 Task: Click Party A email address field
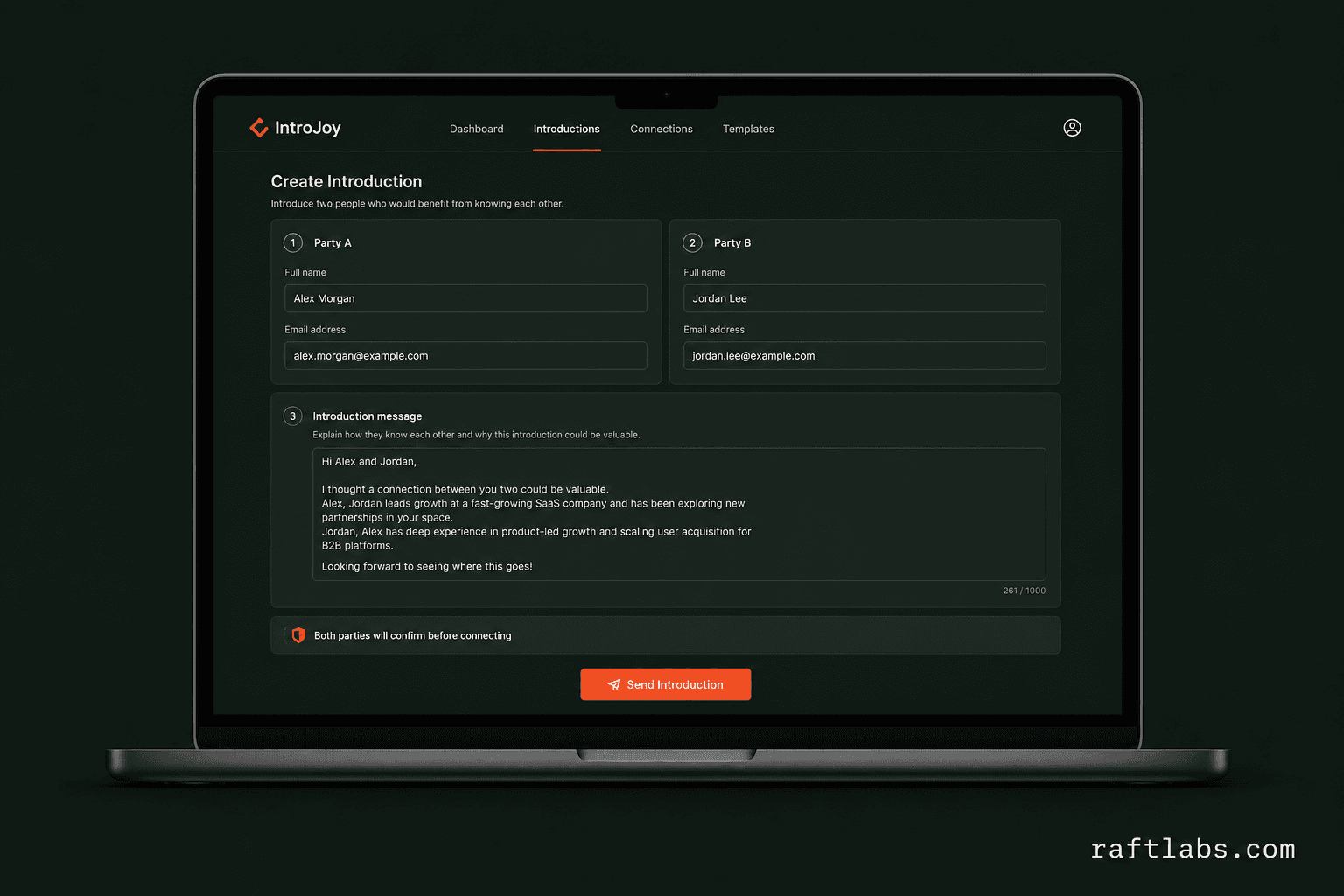pyautogui.click(x=465, y=356)
